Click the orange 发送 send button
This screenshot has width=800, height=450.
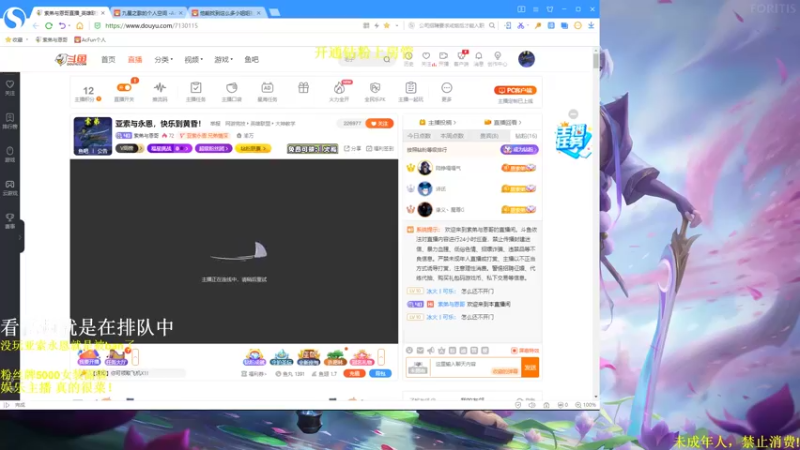click(x=530, y=367)
